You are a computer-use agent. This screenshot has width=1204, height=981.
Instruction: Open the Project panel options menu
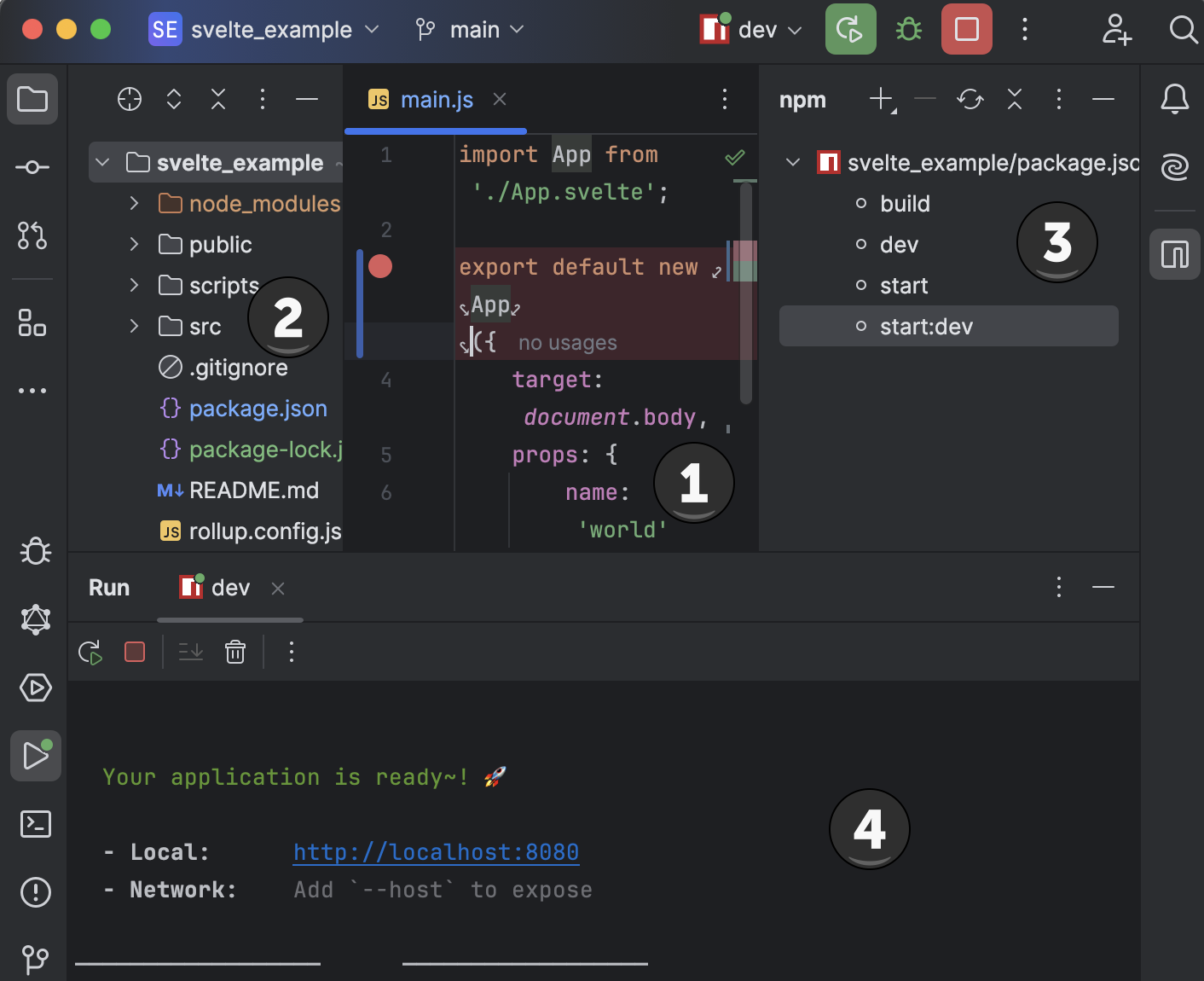pyautogui.click(x=263, y=99)
